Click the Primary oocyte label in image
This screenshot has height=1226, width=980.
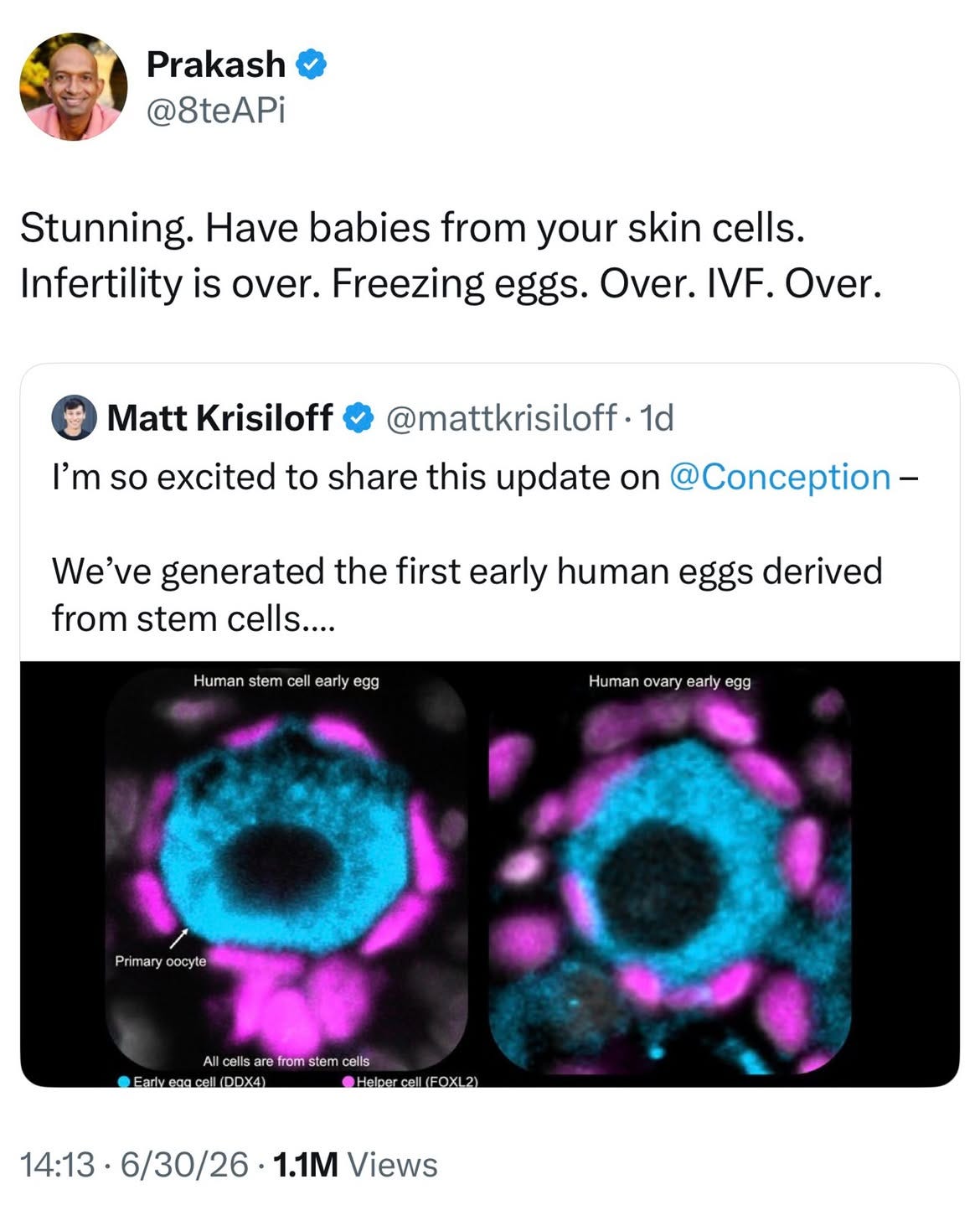161,961
